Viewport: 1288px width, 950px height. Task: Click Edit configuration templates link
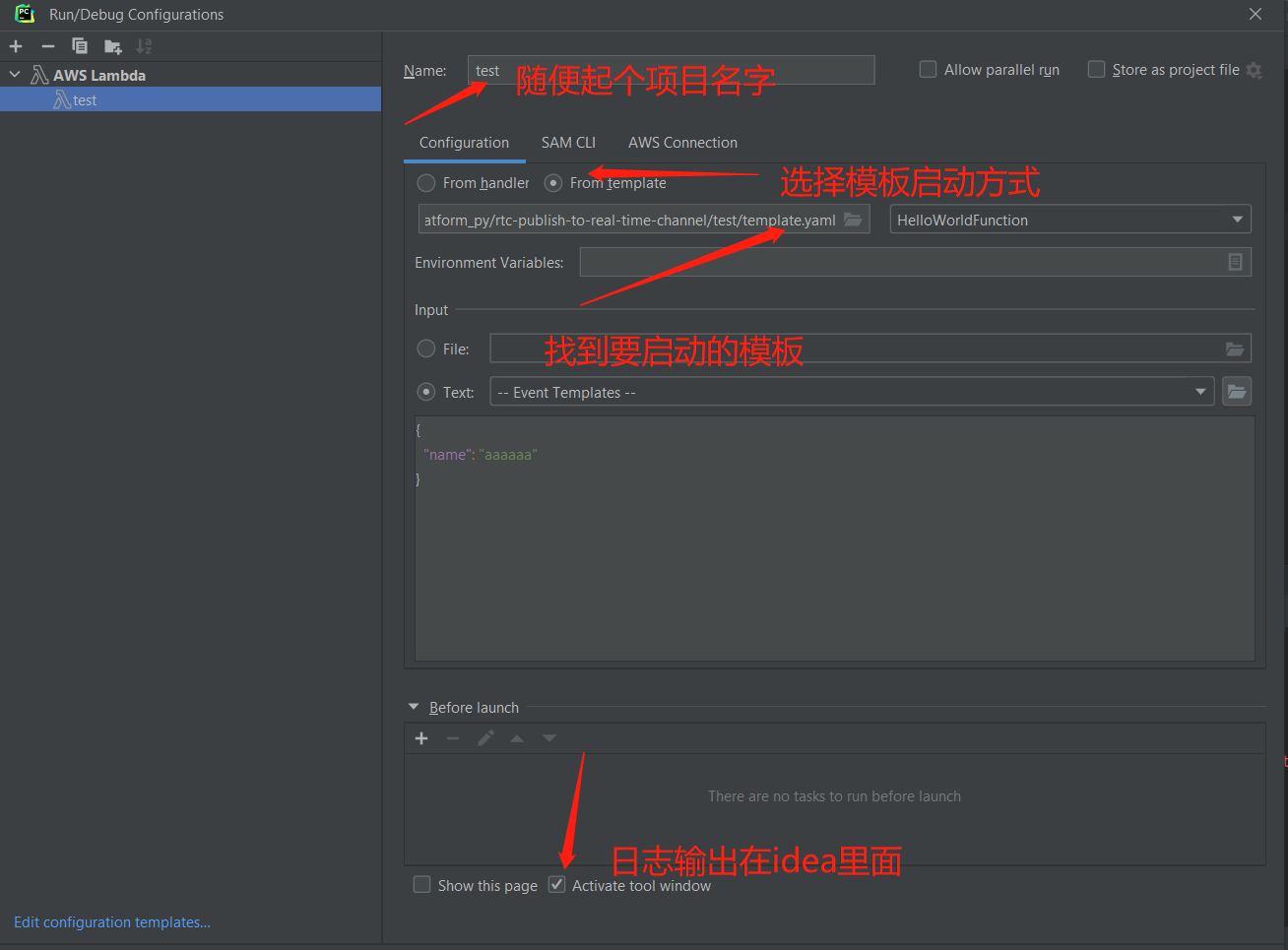tap(112, 922)
